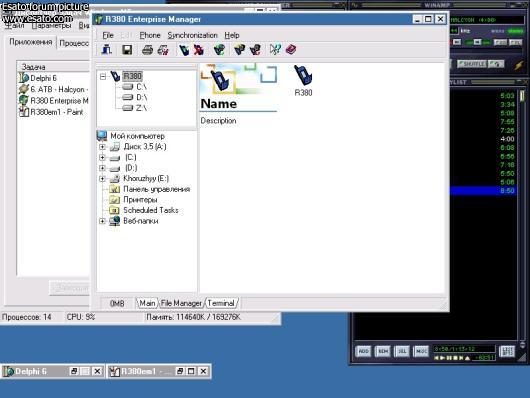Open Параметры menu in Task Manager

51,26
